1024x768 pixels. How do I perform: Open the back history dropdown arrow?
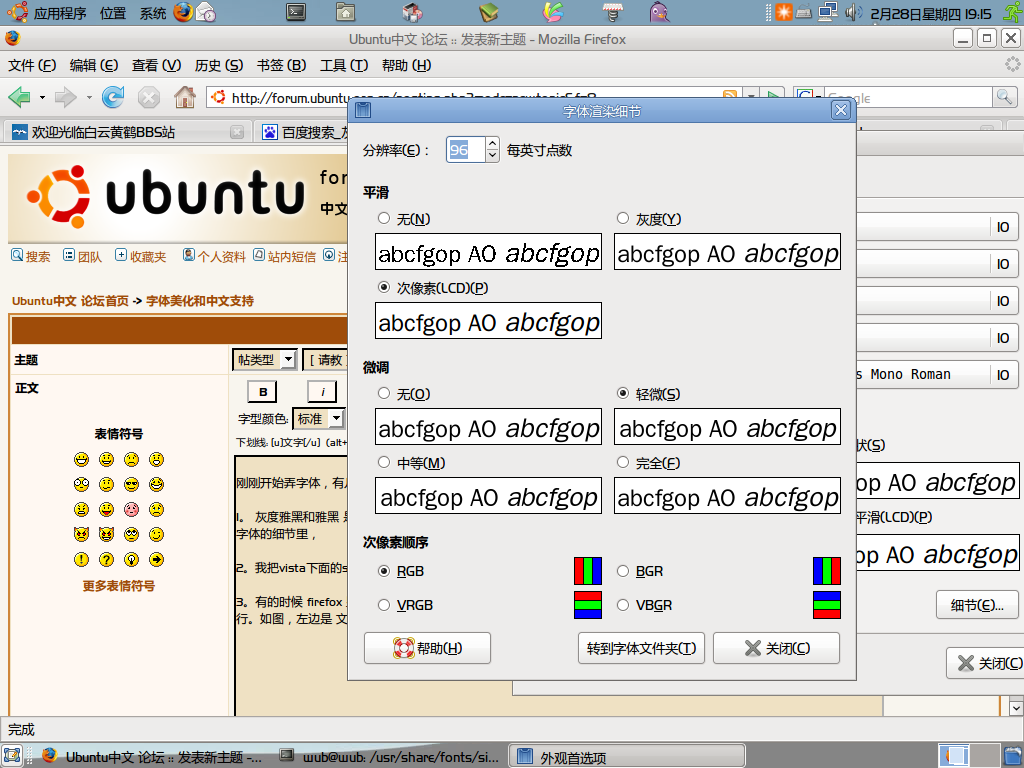point(42,98)
